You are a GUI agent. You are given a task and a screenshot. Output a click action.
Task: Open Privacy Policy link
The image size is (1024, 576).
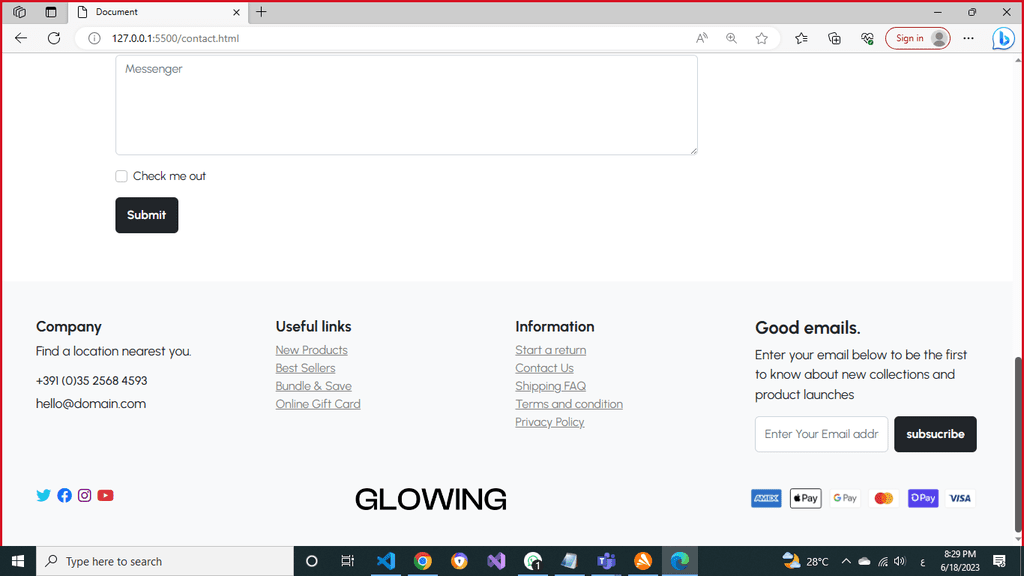549,423
